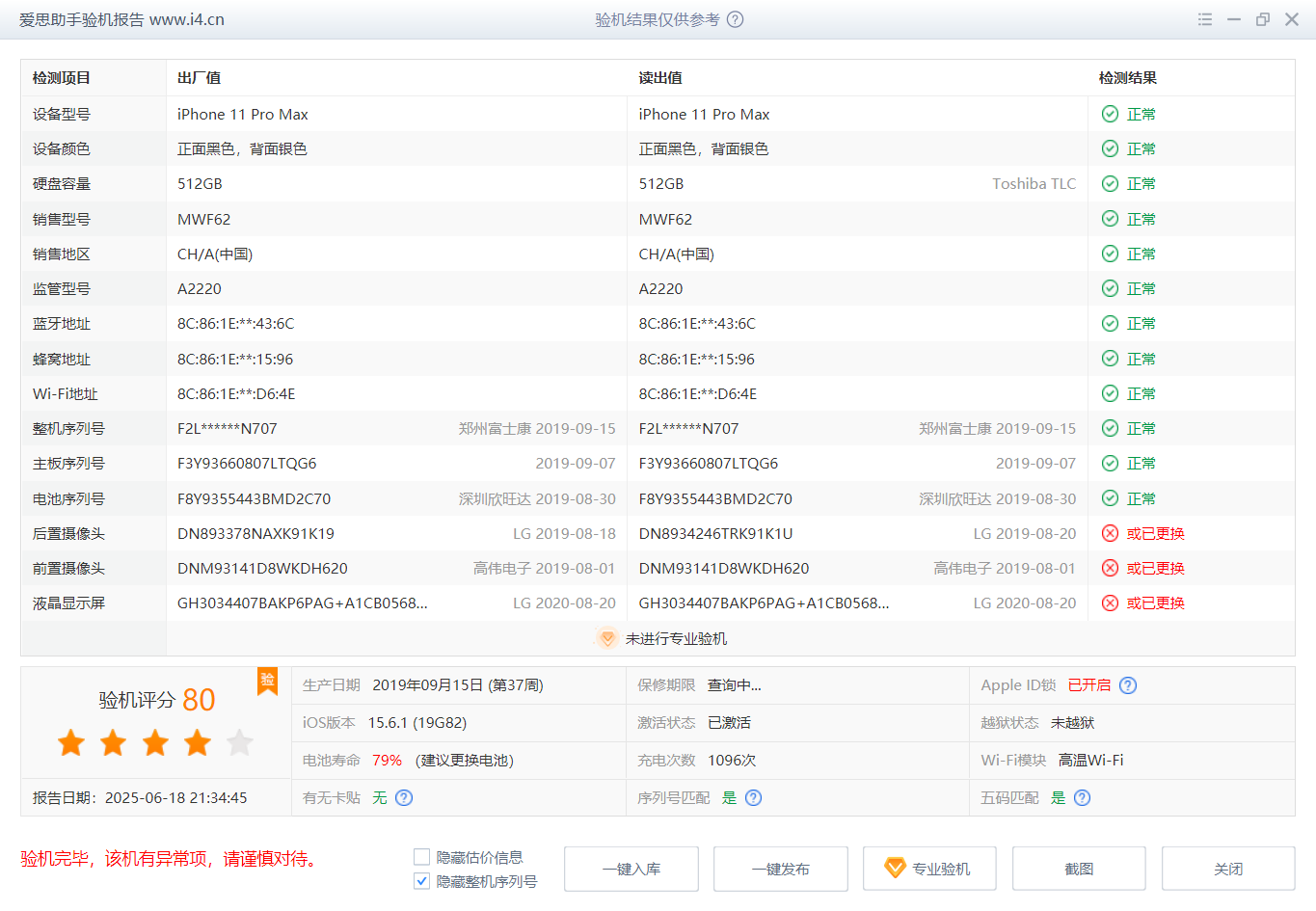
Task: Click red cross icon in 液晶显示屏 row
Action: pyautogui.click(x=1110, y=603)
